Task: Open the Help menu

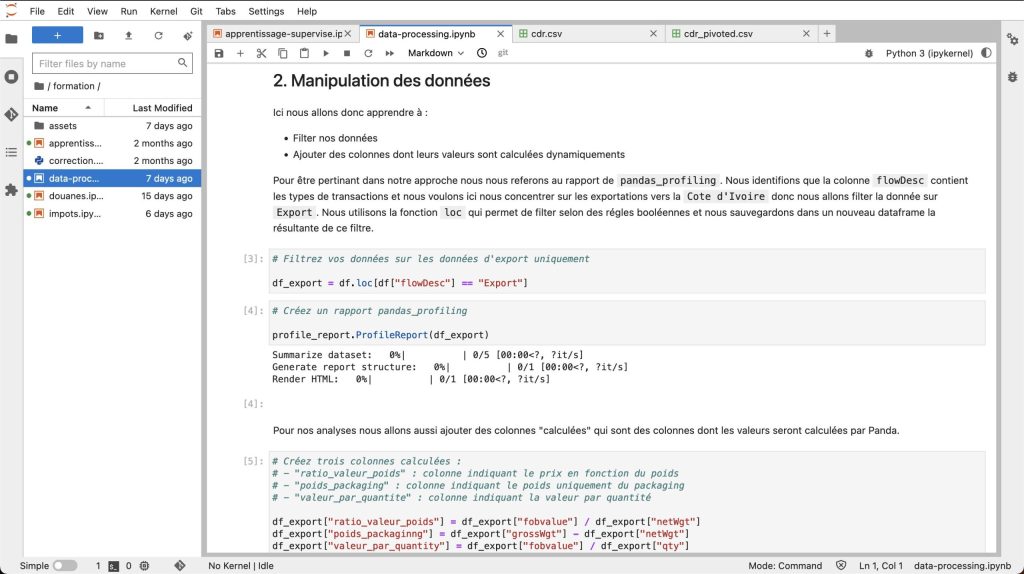Action: [x=306, y=11]
